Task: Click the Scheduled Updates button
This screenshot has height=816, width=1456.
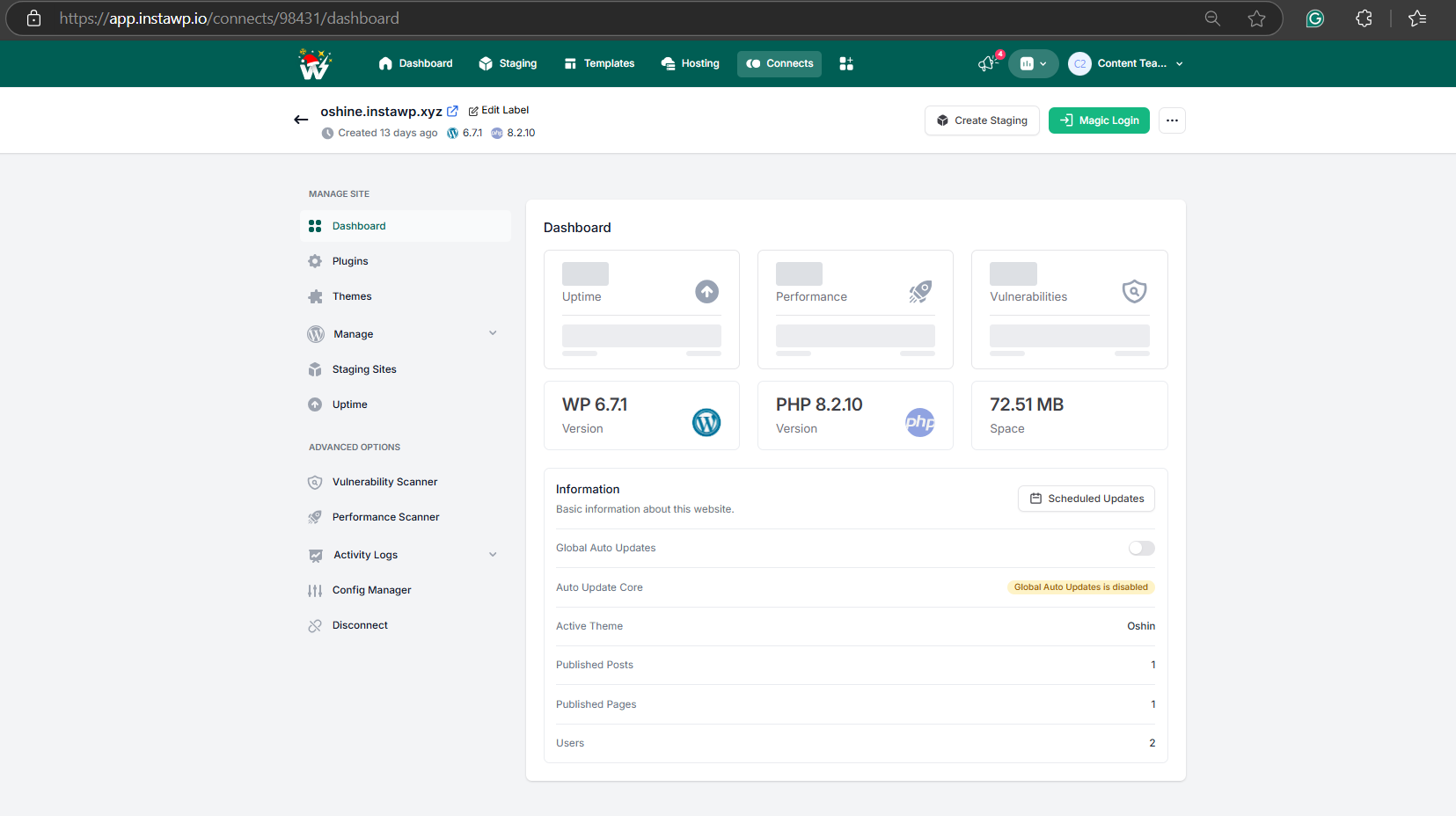Action: click(x=1087, y=499)
